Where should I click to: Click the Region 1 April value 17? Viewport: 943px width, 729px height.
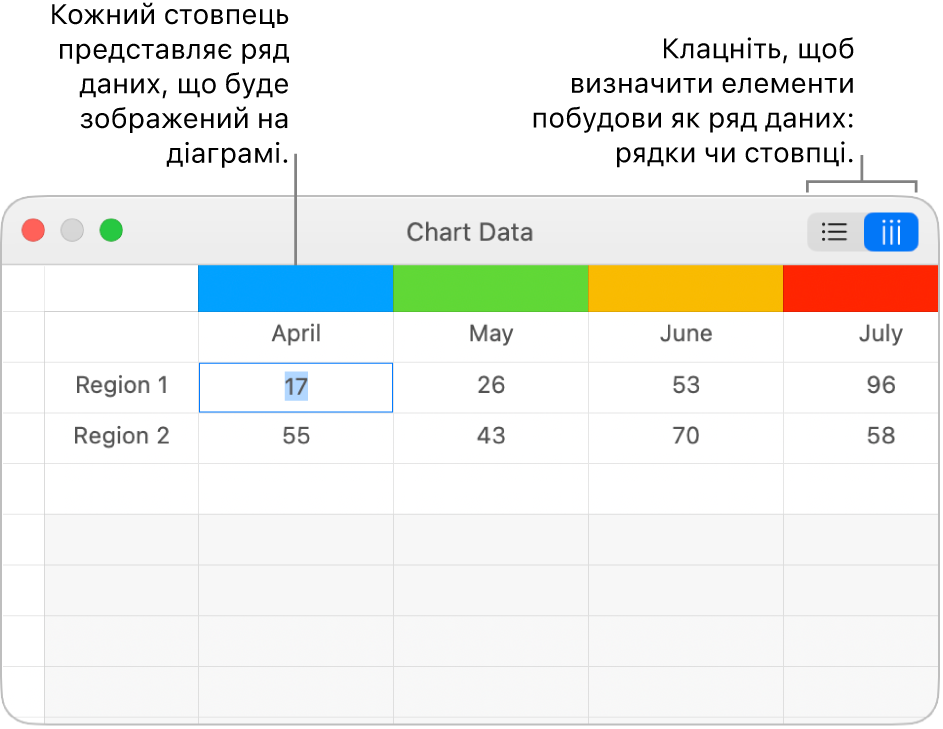tap(296, 386)
